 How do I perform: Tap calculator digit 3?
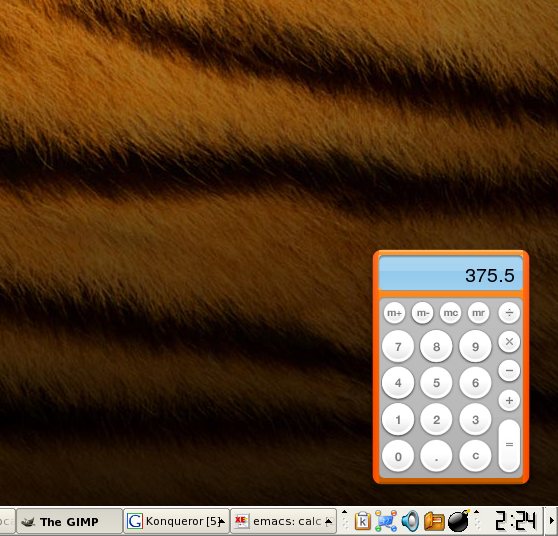coord(475,420)
